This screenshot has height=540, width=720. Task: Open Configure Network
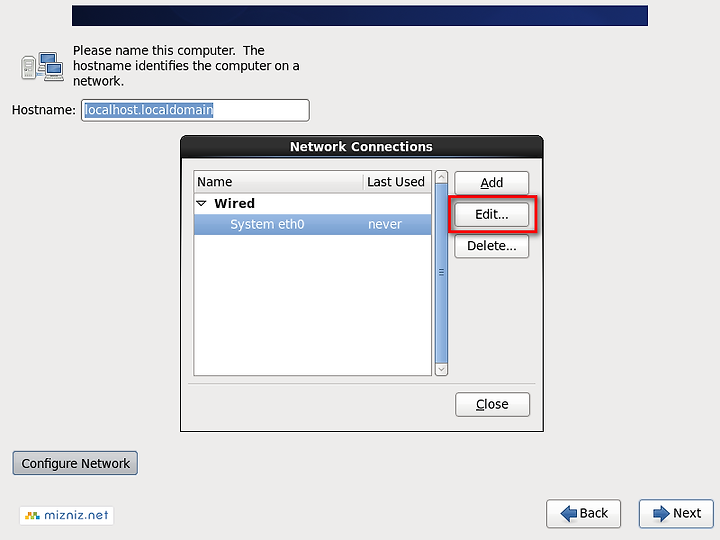(x=75, y=463)
